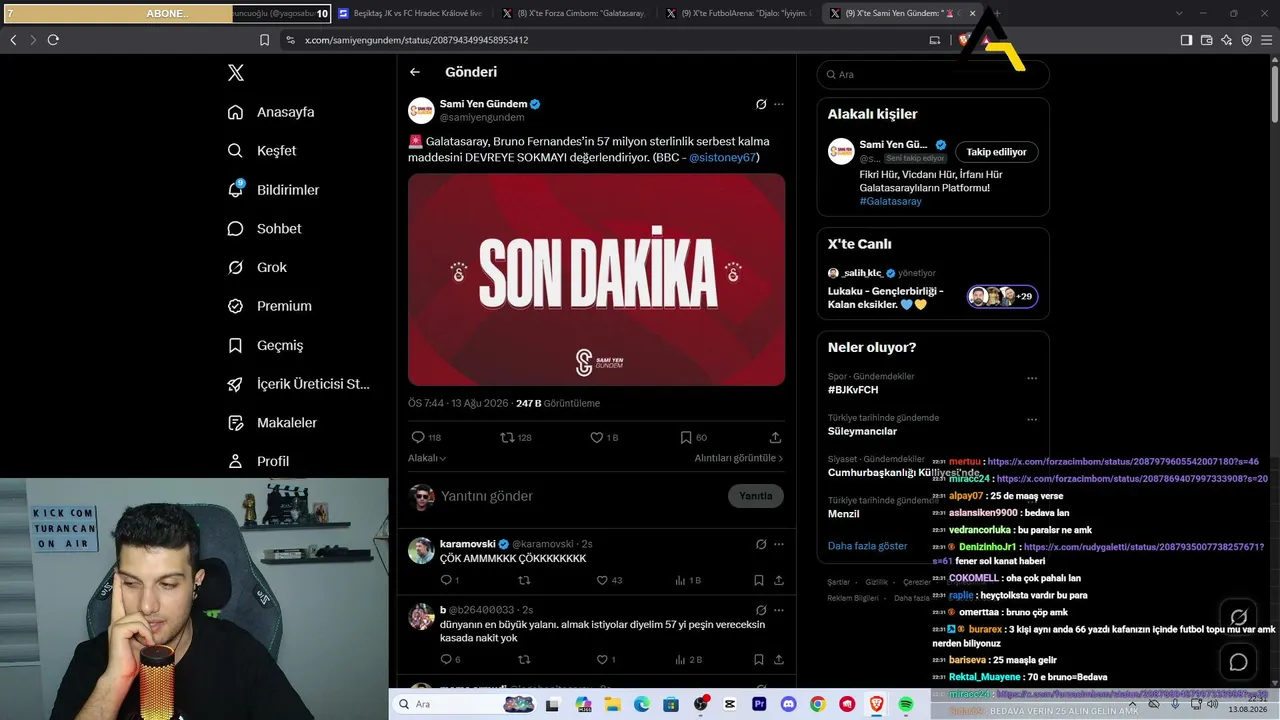1280x720 pixels.
Task: Open Premiere Pro from the taskbar
Action: 759,704
